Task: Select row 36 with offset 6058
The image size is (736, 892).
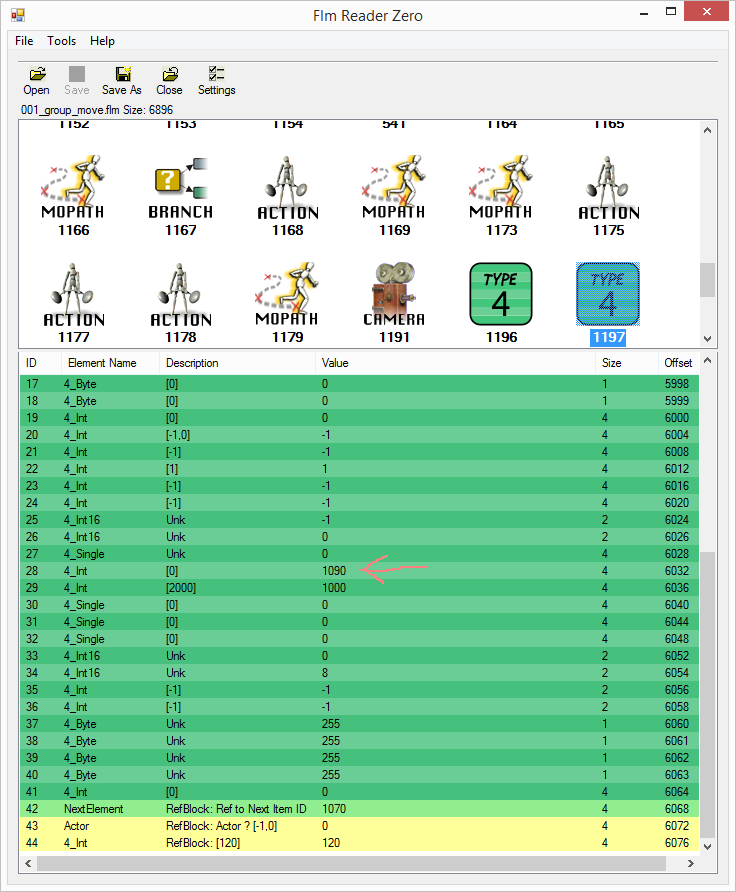Action: [x=359, y=707]
